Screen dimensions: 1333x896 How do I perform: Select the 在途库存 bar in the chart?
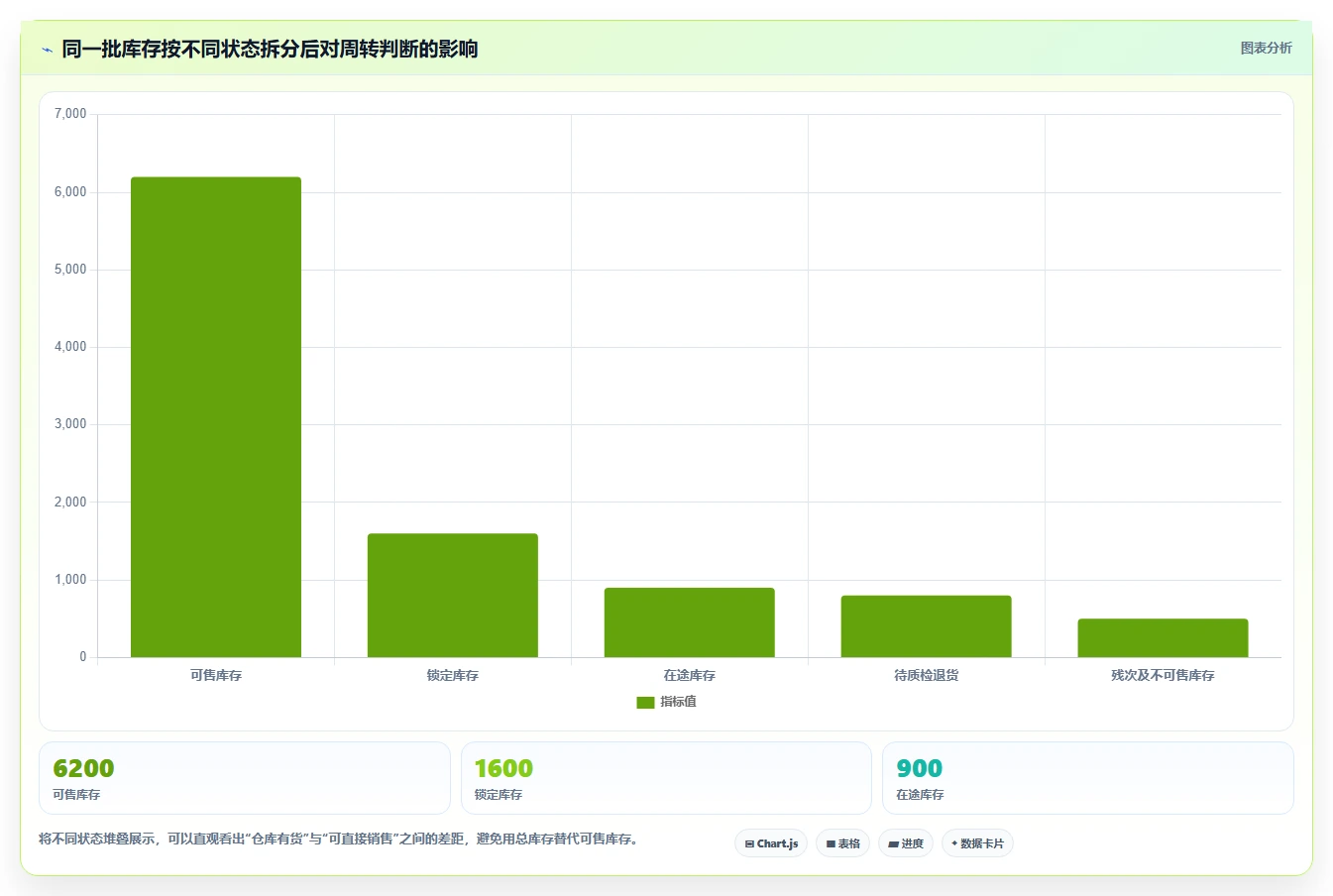[690, 622]
